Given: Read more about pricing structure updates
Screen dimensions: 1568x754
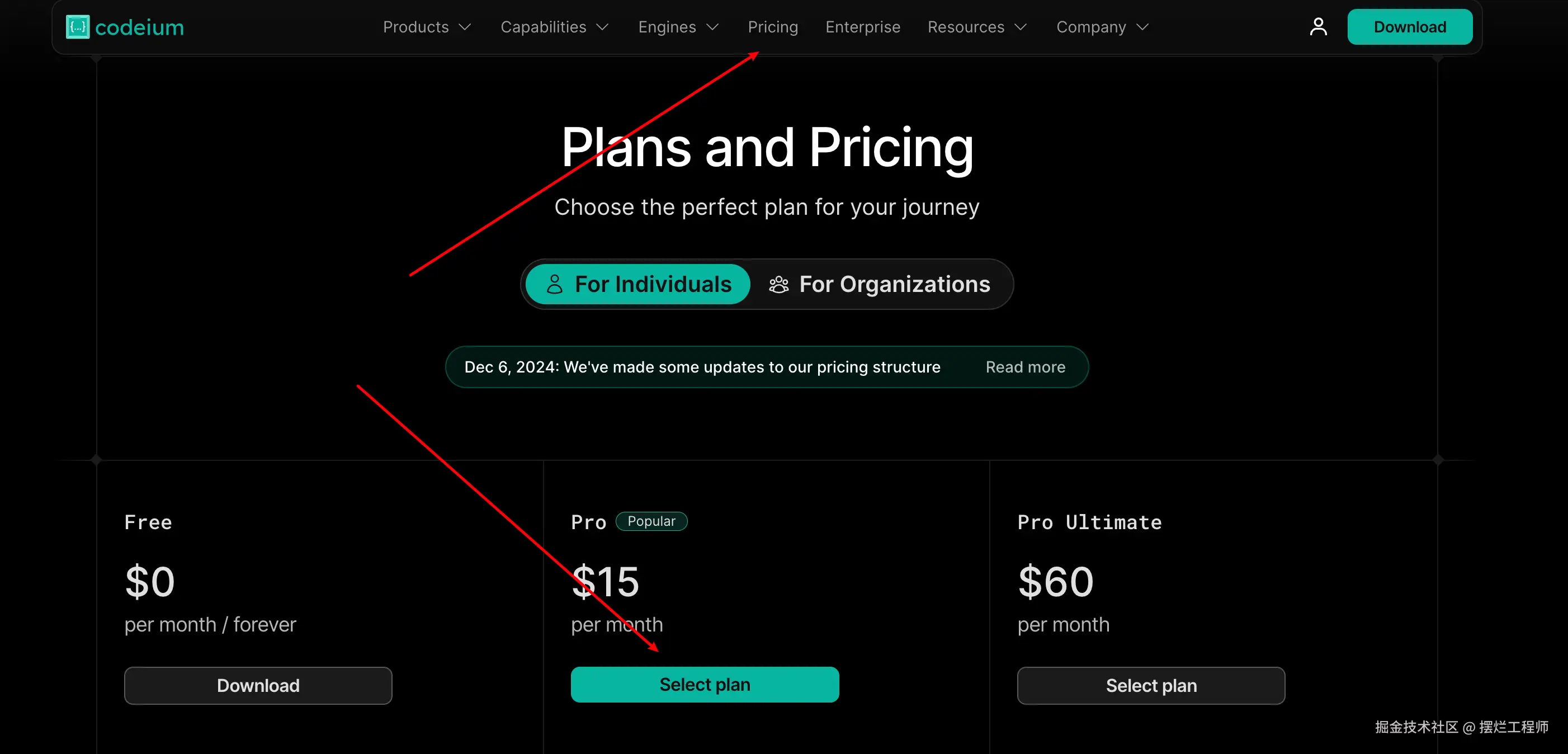Looking at the screenshot, I should [1025, 367].
